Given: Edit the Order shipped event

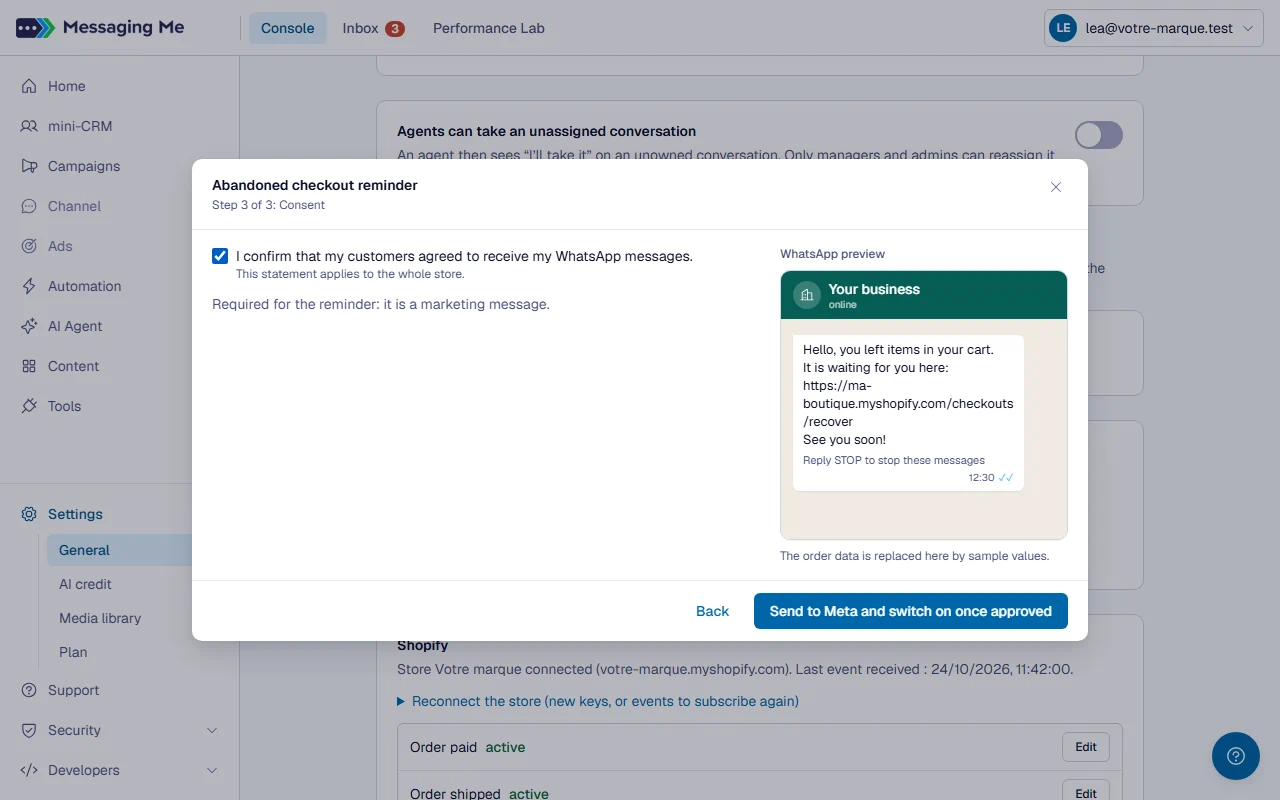Looking at the screenshot, I should click(x=1086, y=793).
